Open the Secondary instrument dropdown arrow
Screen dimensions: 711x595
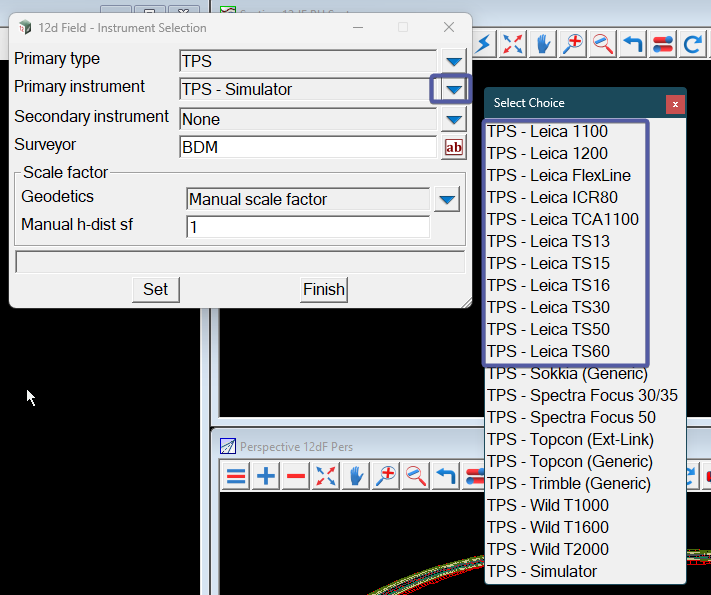[455, 120]
